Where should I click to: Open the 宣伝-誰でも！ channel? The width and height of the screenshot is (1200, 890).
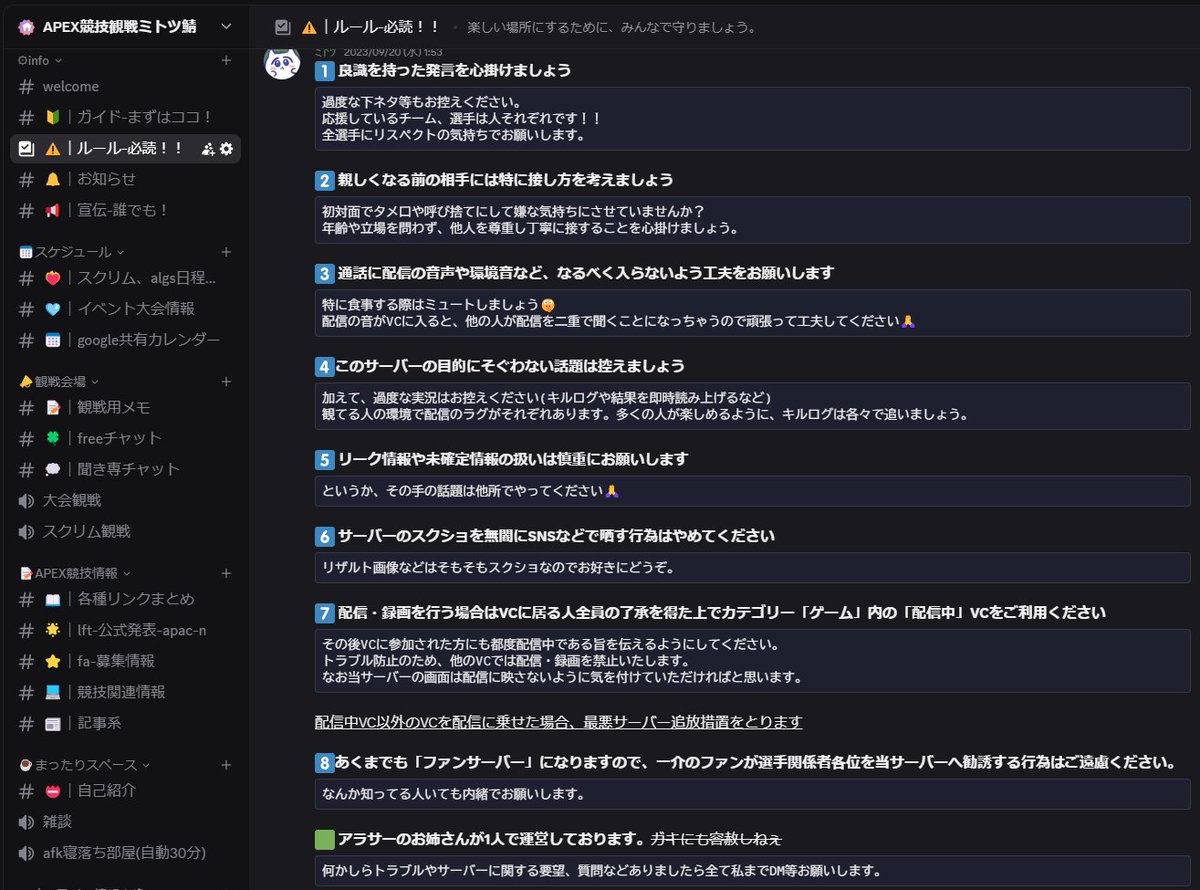point(125,210)
